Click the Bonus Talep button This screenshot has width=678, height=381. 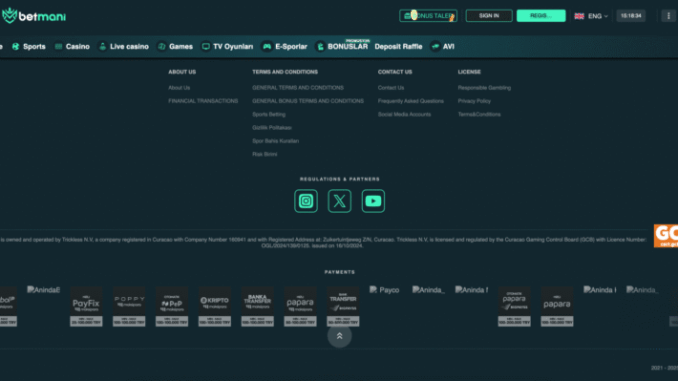click(x=428, y=16)
